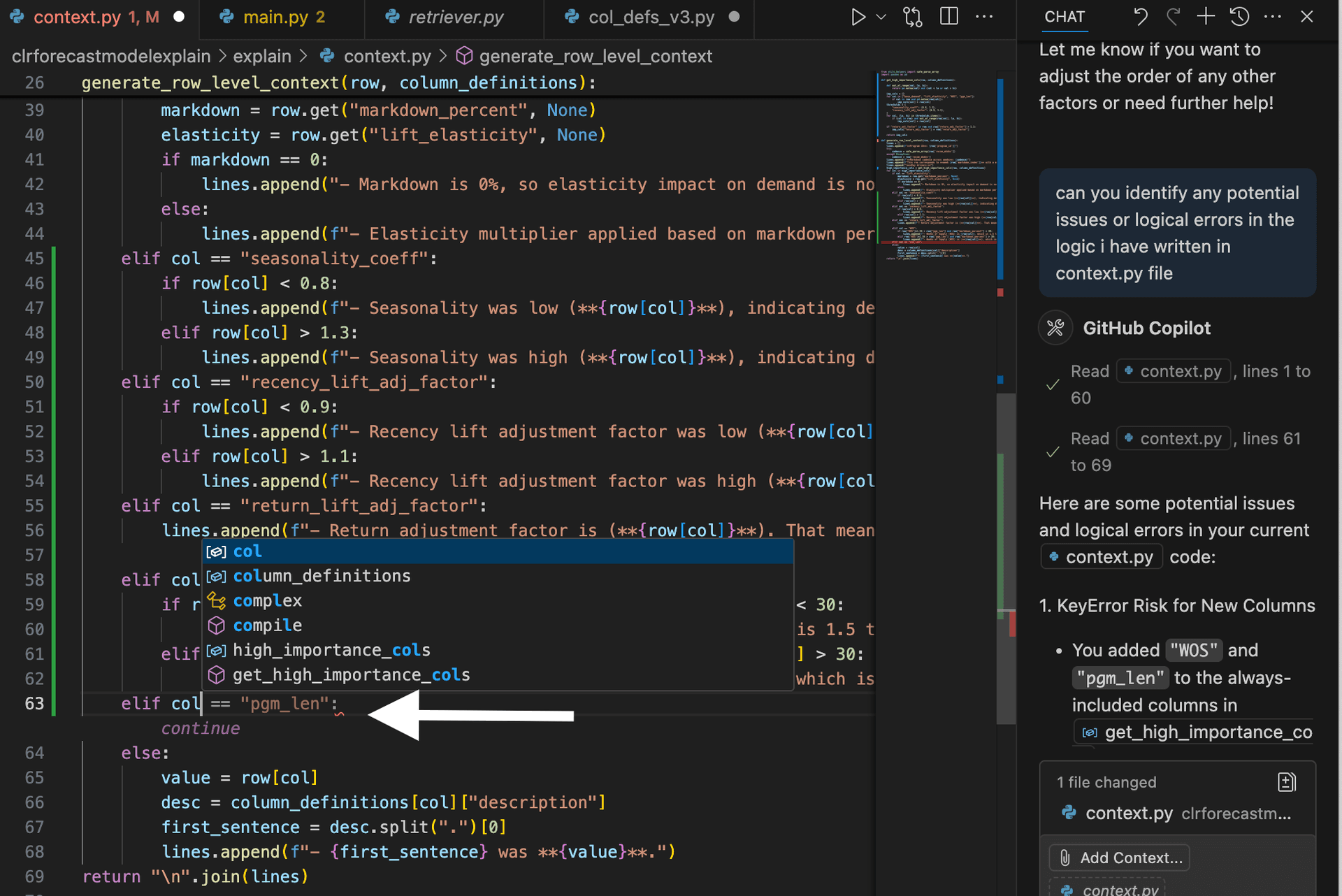1342x896 pixels.
Task: Expand the 1 file changed section
Action: pos(1106,782)
